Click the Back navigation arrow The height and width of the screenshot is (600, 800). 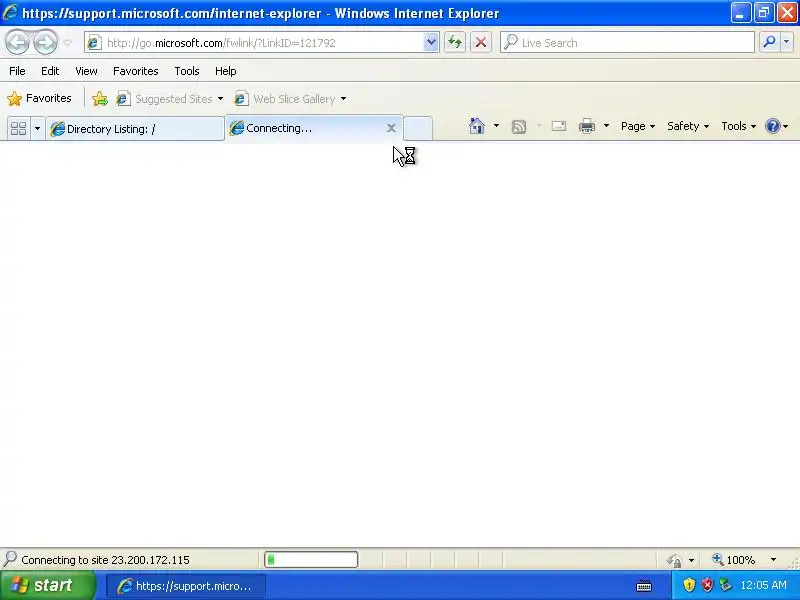[18, 43]
